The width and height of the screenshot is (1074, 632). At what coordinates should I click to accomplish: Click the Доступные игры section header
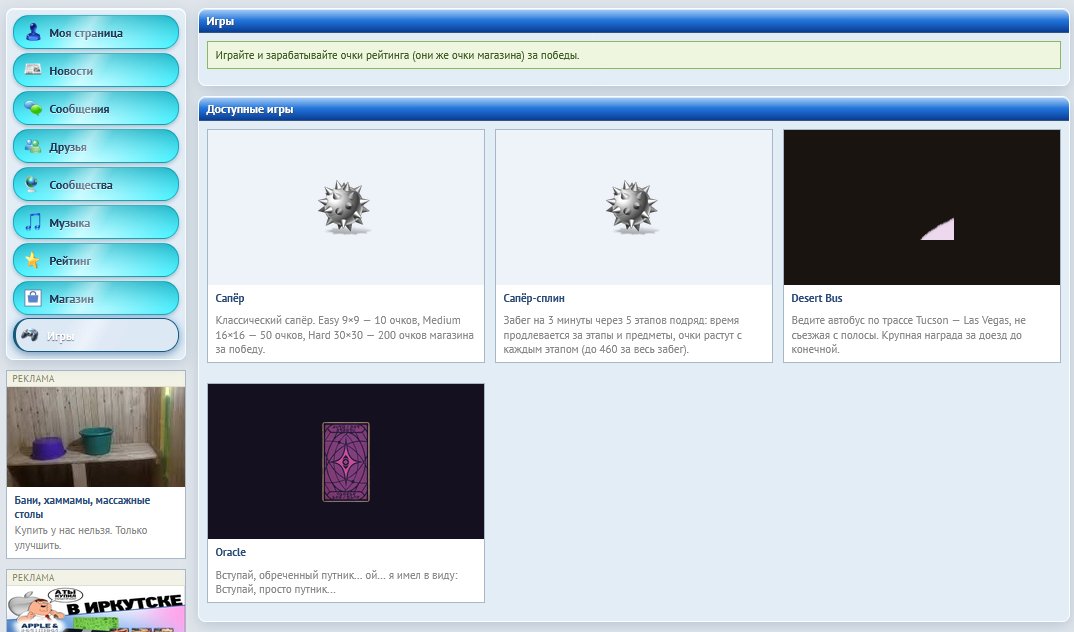pyautogui.click(x=634, y=109)
